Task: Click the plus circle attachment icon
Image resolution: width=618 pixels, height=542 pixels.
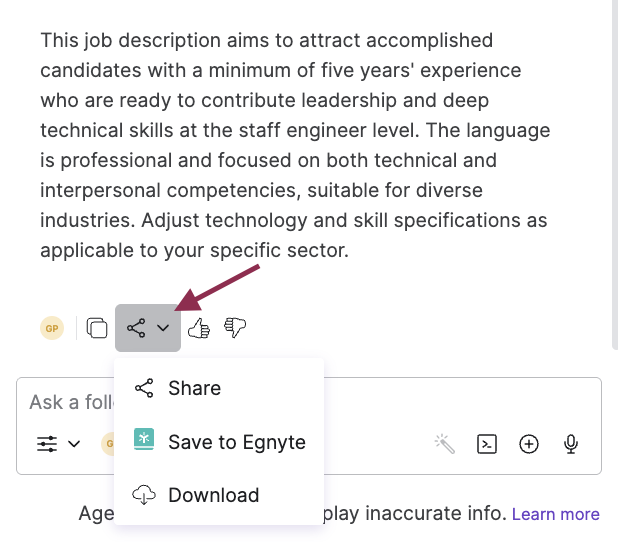Action: coord(529,443)
